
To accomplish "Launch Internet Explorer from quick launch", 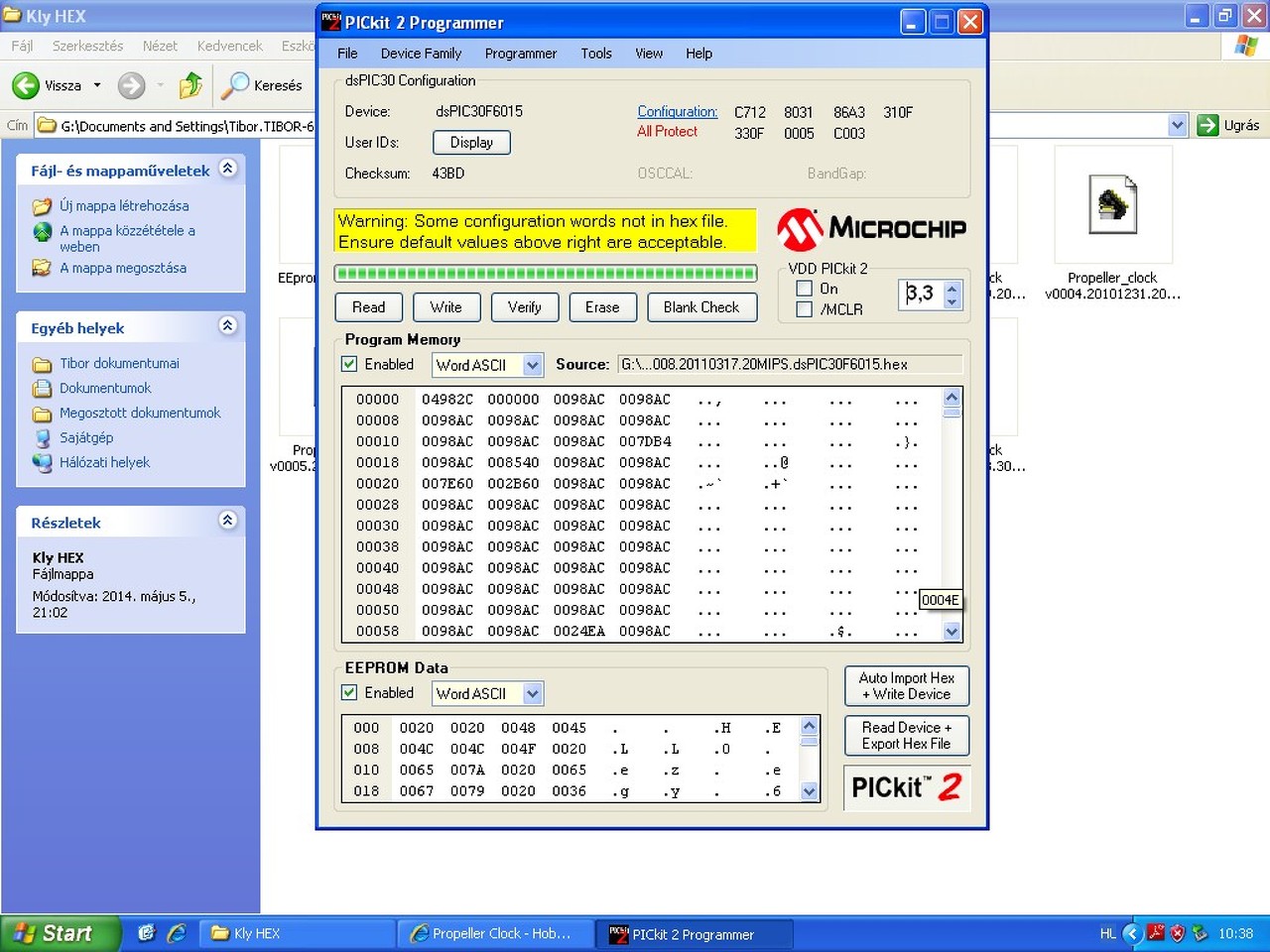I will pos(177,933).
